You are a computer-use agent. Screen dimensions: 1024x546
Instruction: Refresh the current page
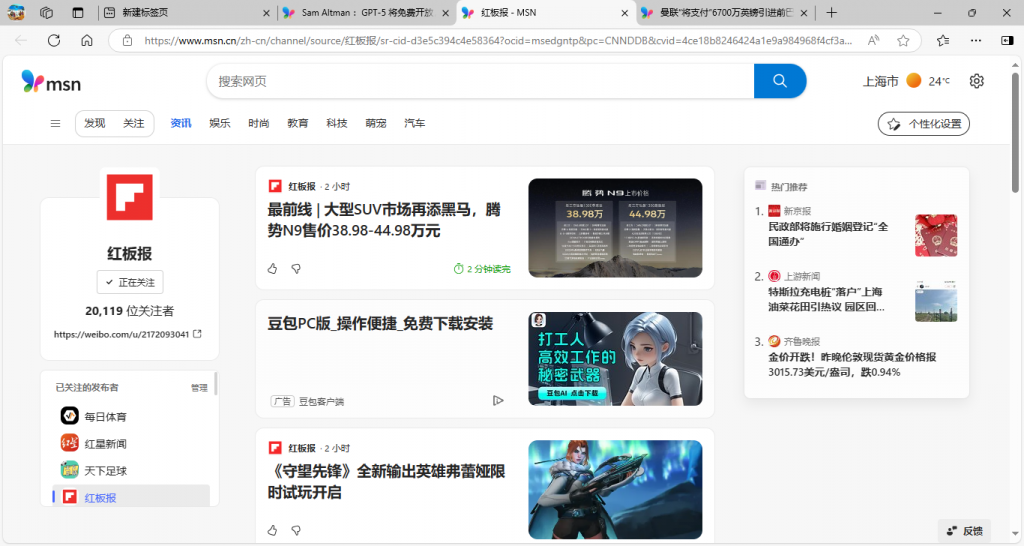[54, 40]
